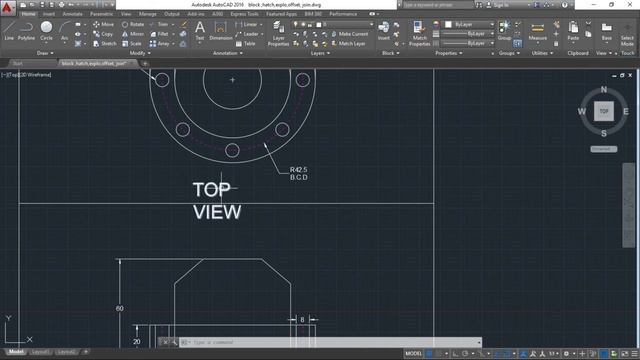This screenshot has height=360, width=640.
Task: Select Match Properties tool
Action: pyautogui.click(x=419, y=33)
